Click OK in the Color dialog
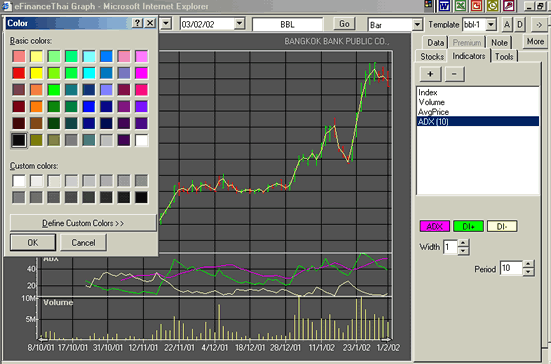The image size is (551, 364). (x=33, y=242)
